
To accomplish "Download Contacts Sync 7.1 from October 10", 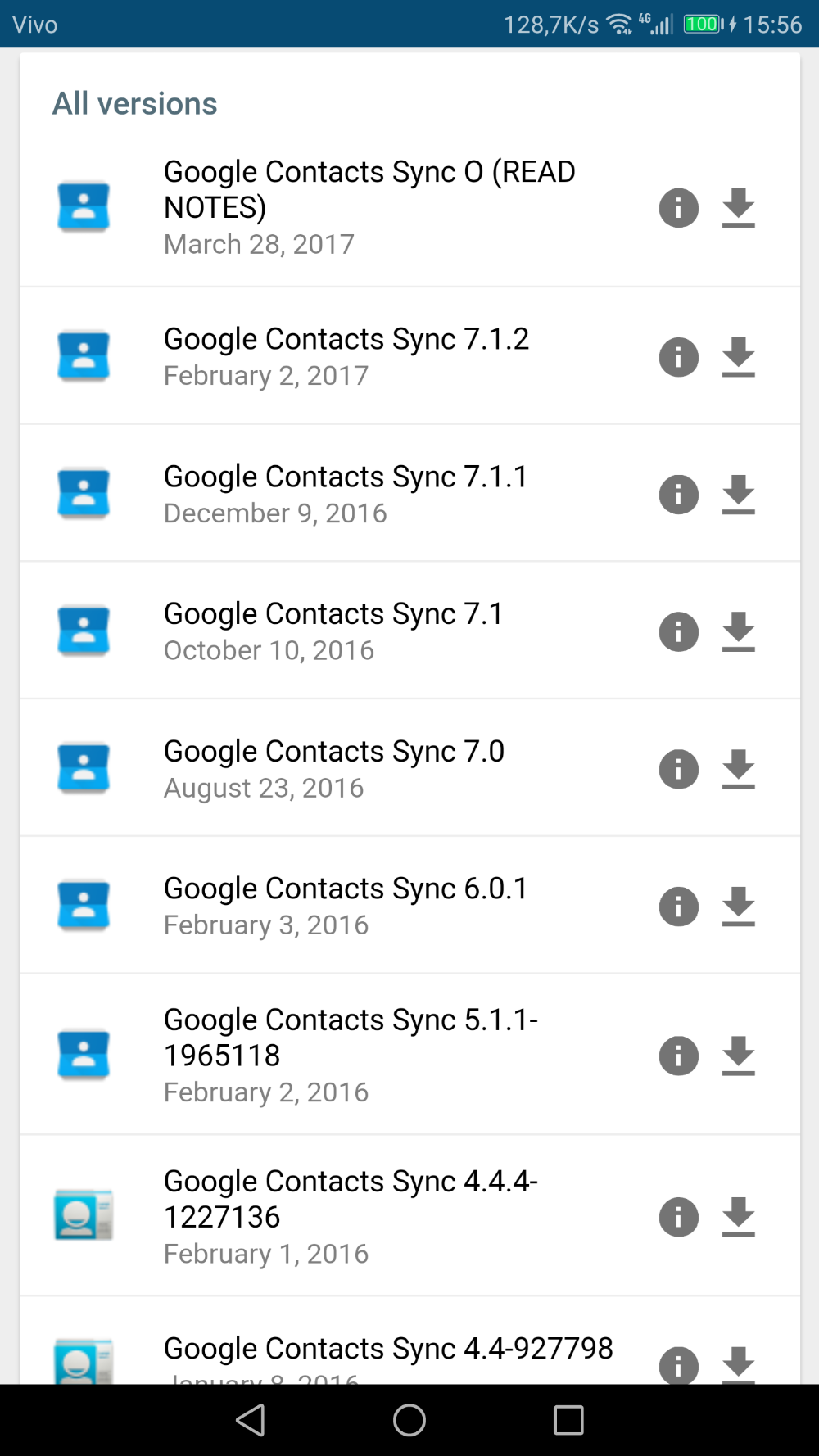I will pos(738,632).
